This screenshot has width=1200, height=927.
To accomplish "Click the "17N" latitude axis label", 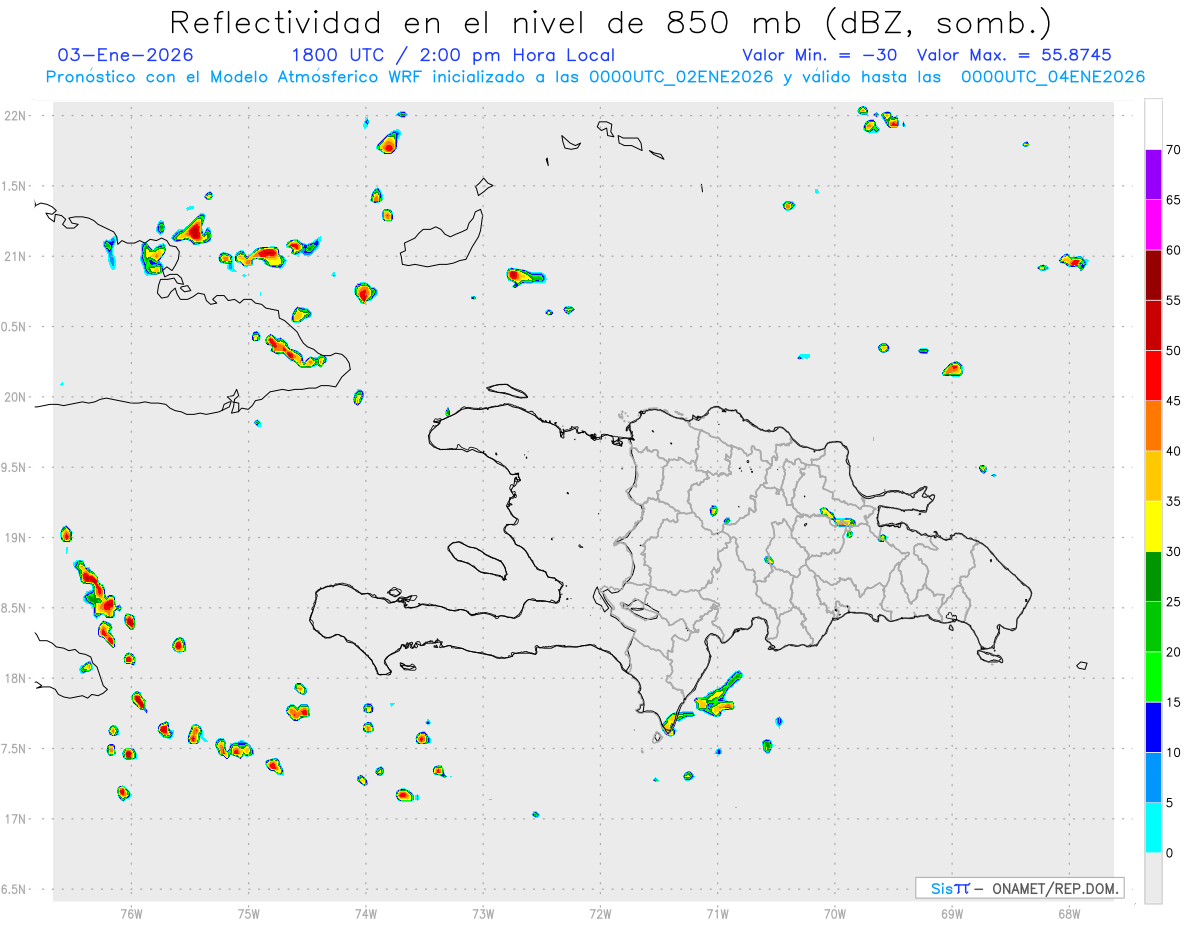I will point(15,819).
